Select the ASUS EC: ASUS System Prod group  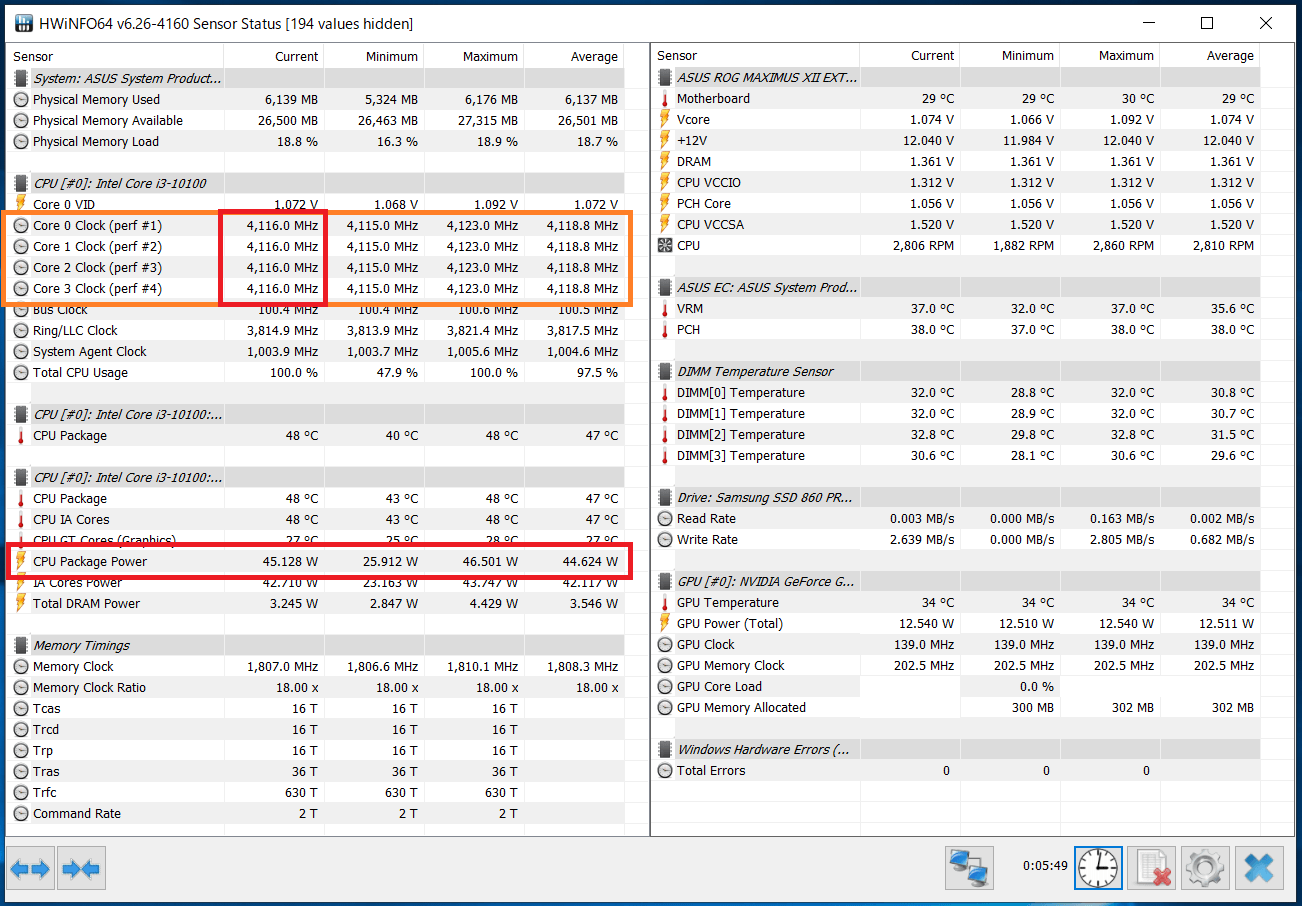click(x=958, y=288)
